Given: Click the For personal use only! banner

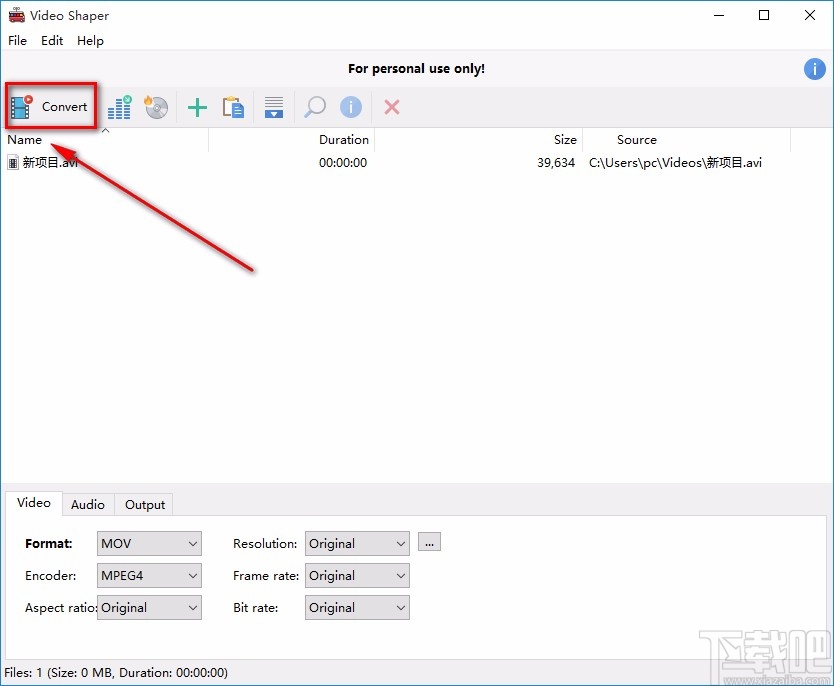Looking at the screenshot, I should pyautogui.click(x=416, y=69).
